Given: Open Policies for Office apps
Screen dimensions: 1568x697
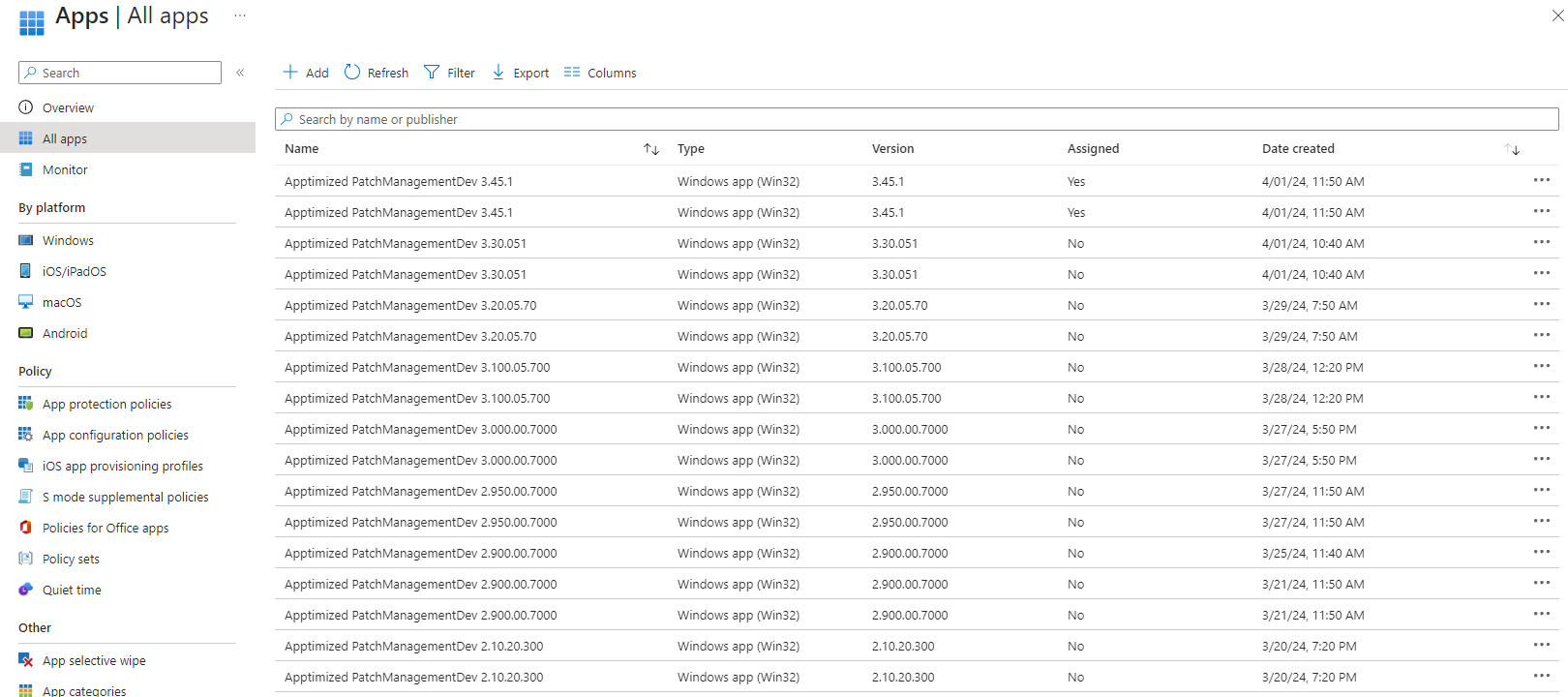Looking at the screenshot, I should pyautogui.click(x=106, y=528).
